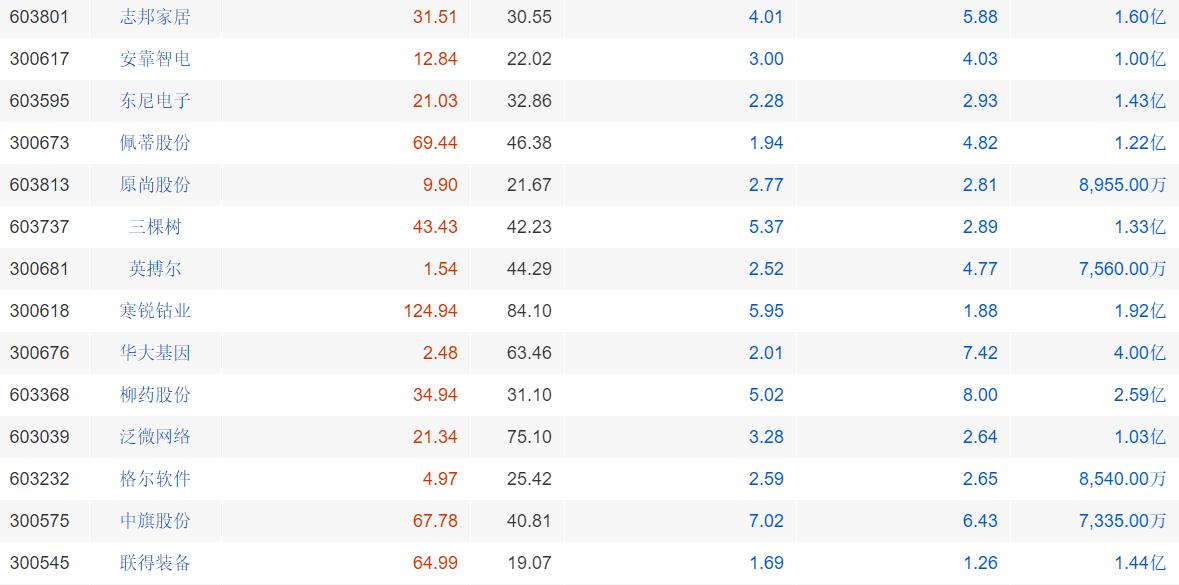1179x585 pixels.
Task: Select the 原尚股份 stock link
Action: click(155, 185)
